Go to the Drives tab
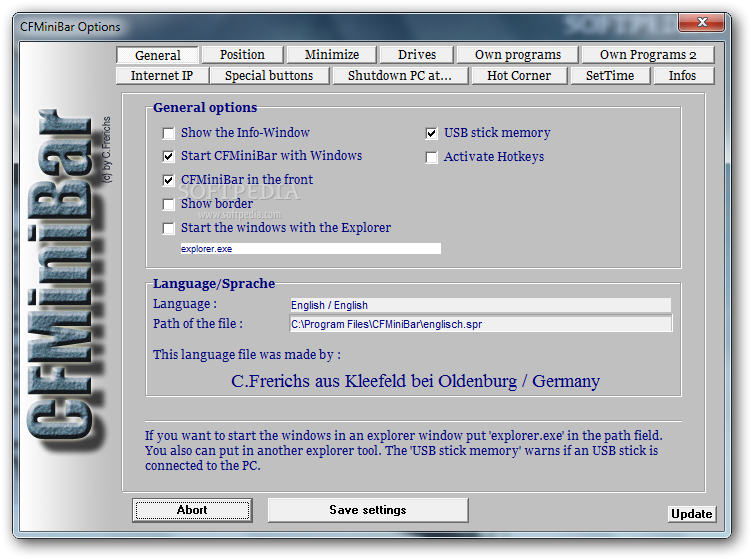This screenshot has width=752, height=559. tap(416, 55)
